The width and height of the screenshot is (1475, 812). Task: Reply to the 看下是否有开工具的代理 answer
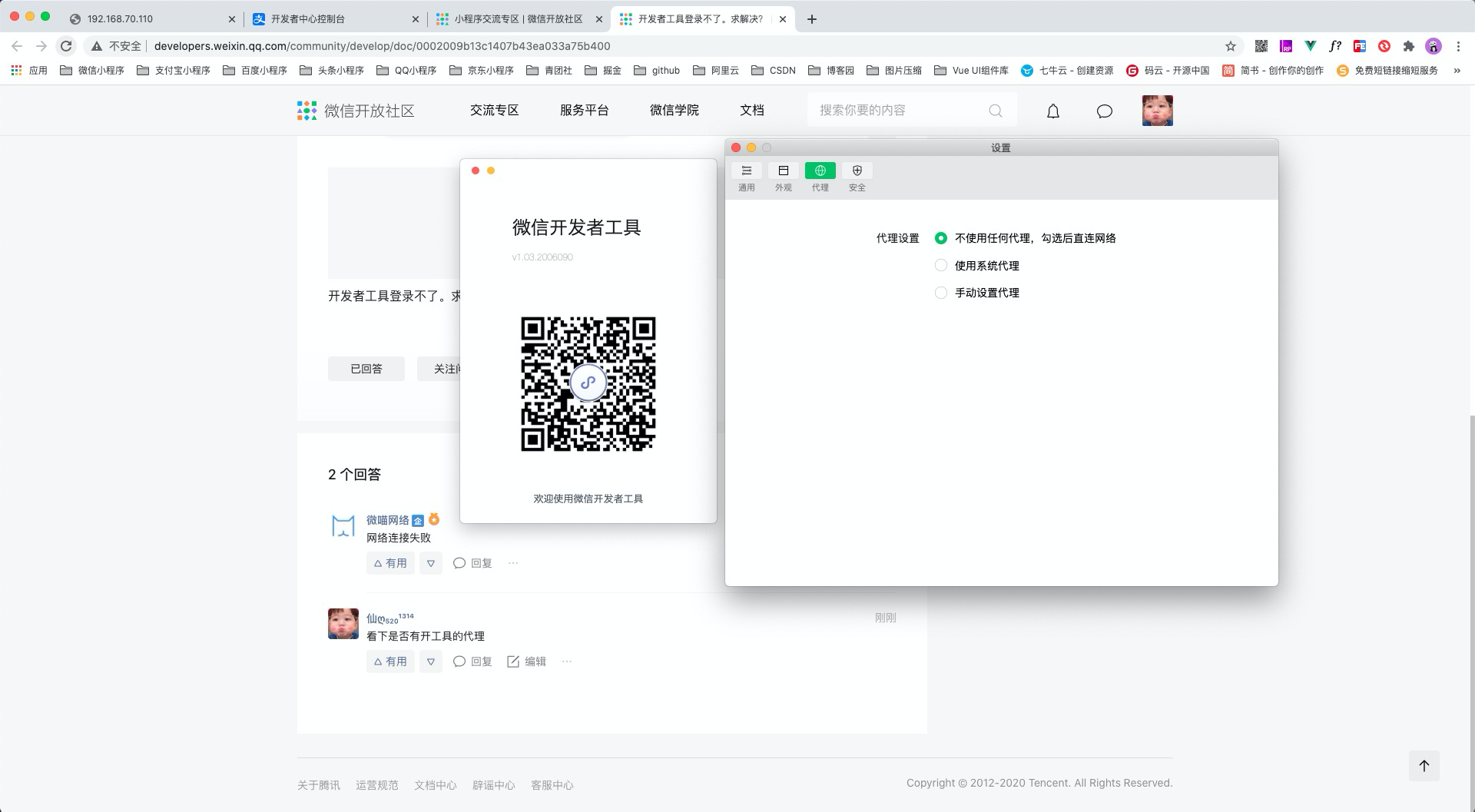[472, 661]
